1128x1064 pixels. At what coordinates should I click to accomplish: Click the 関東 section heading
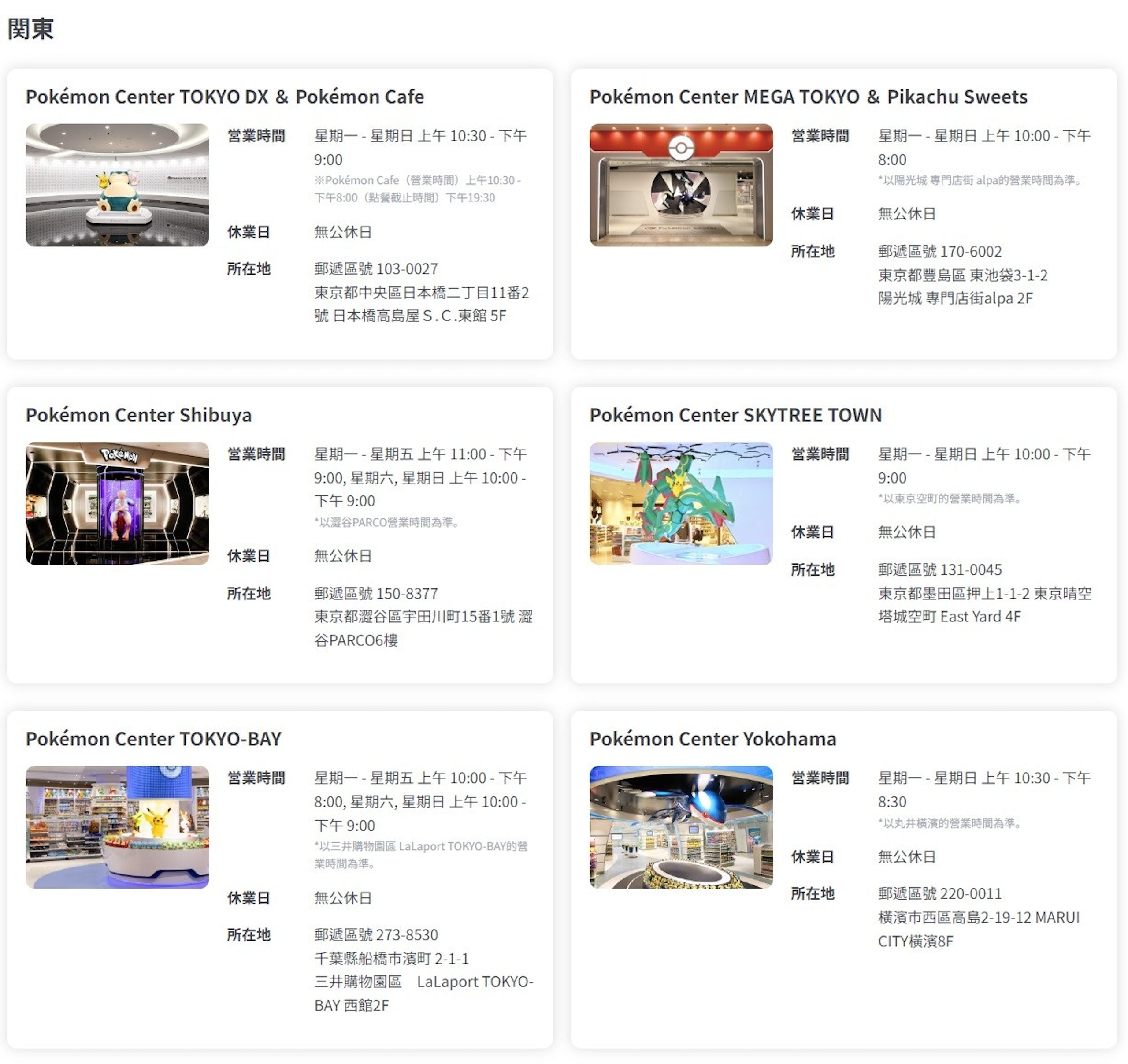[31, 28]
